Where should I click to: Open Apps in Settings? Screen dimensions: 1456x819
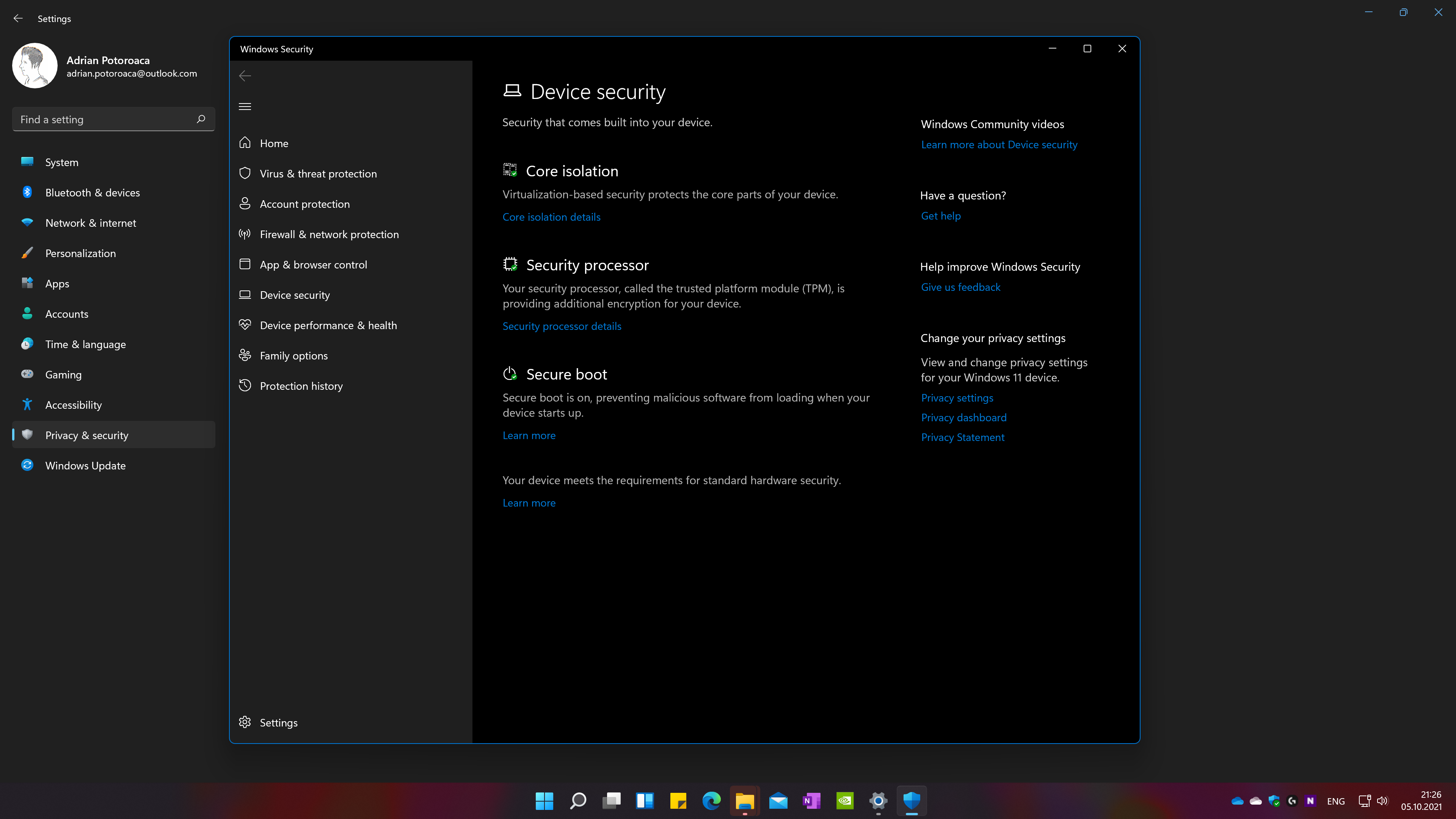pos(114,283)
